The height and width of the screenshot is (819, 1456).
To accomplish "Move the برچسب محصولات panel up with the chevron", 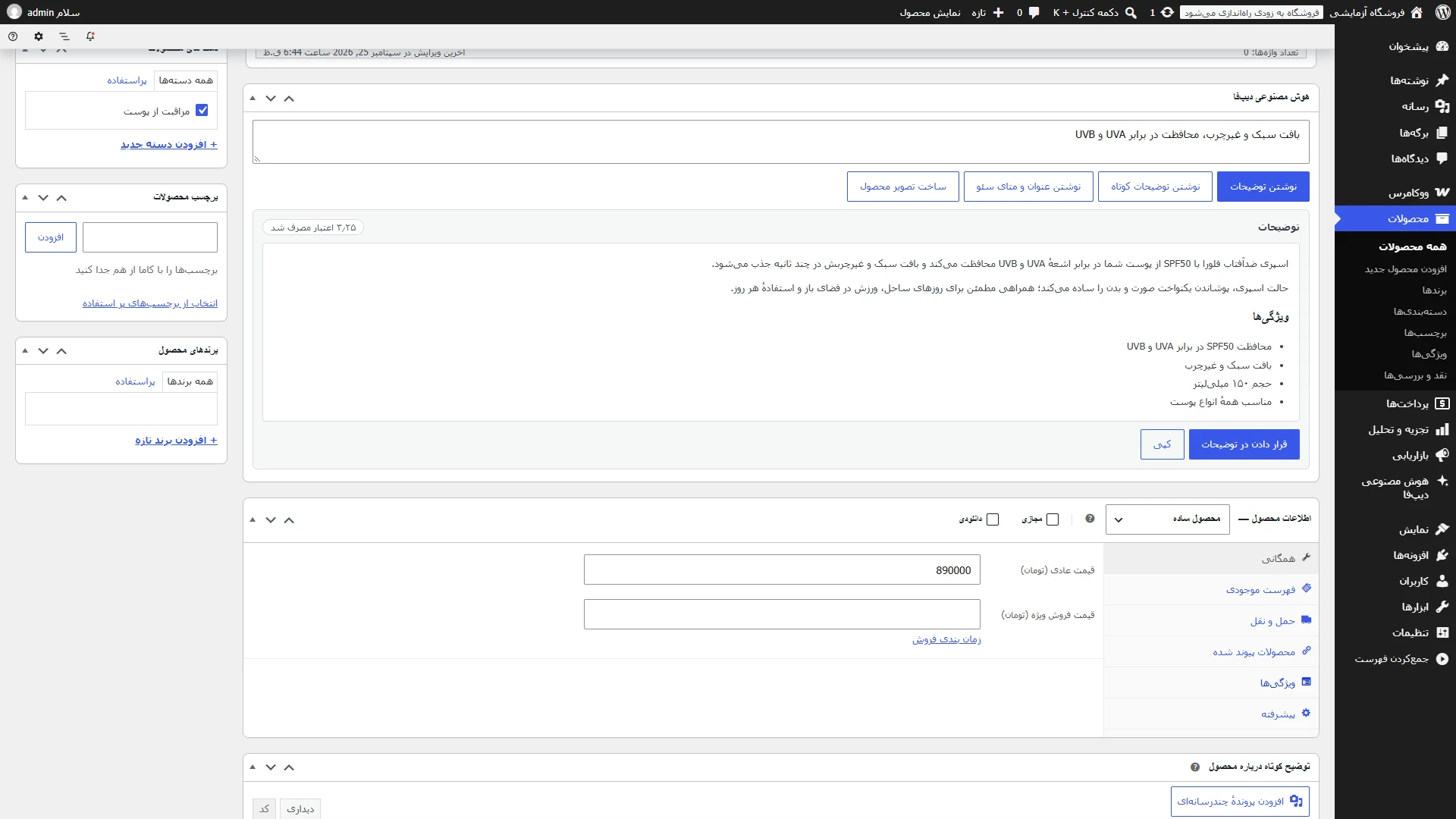I will [x=61, y=197].
